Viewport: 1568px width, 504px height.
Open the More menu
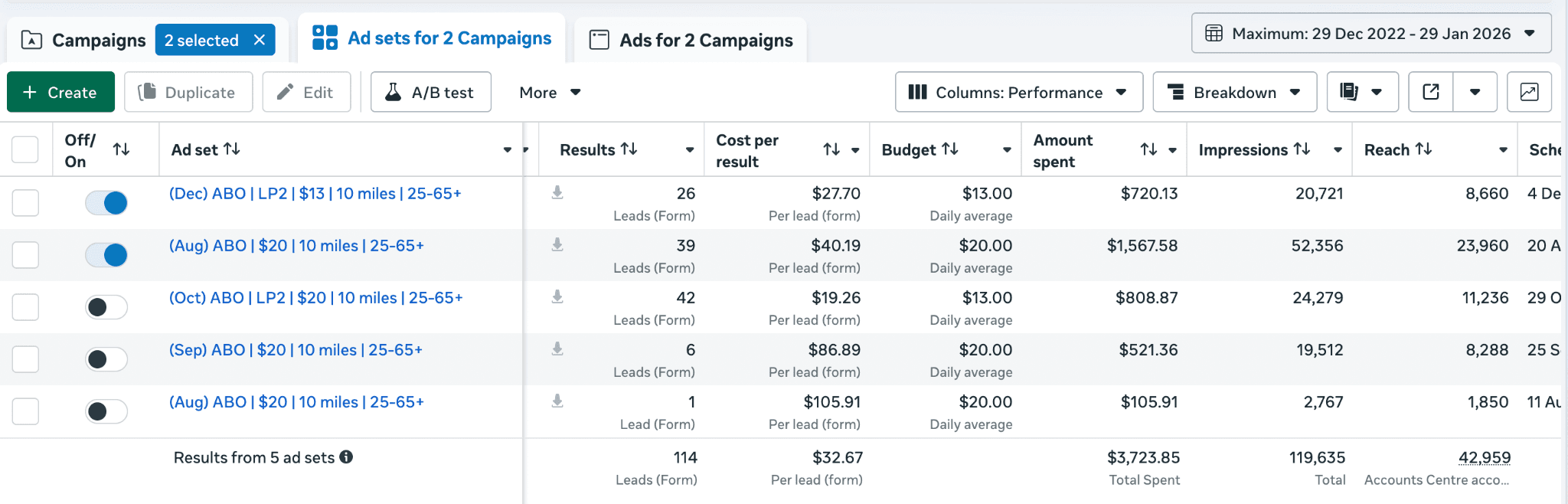point(550,93)
